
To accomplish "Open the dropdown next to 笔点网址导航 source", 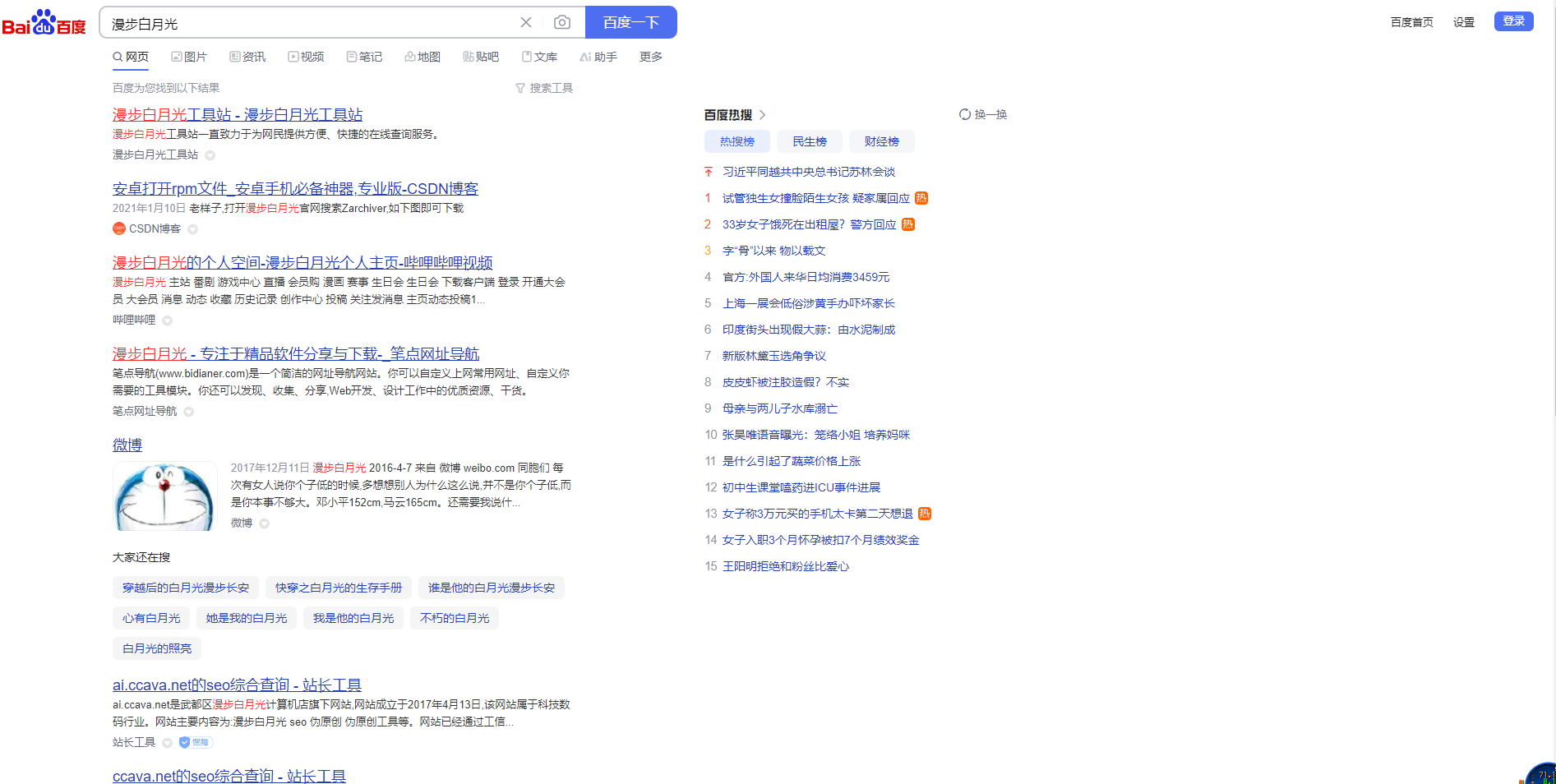I will click(189, 412).
